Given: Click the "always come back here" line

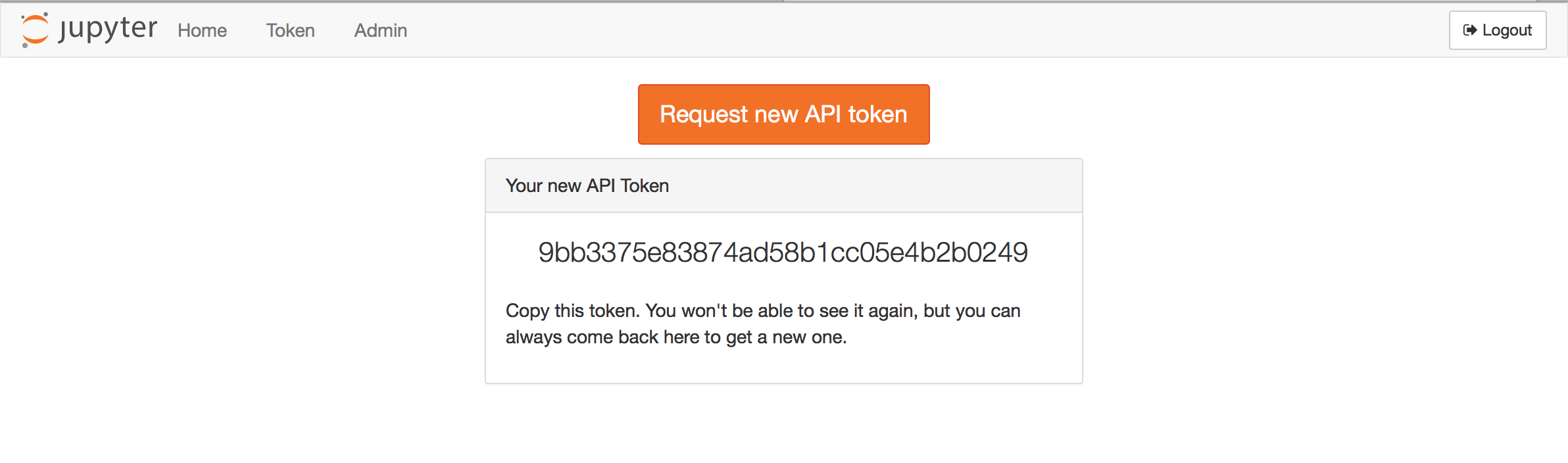Looking at the screenshot, I should pos(675,337).
